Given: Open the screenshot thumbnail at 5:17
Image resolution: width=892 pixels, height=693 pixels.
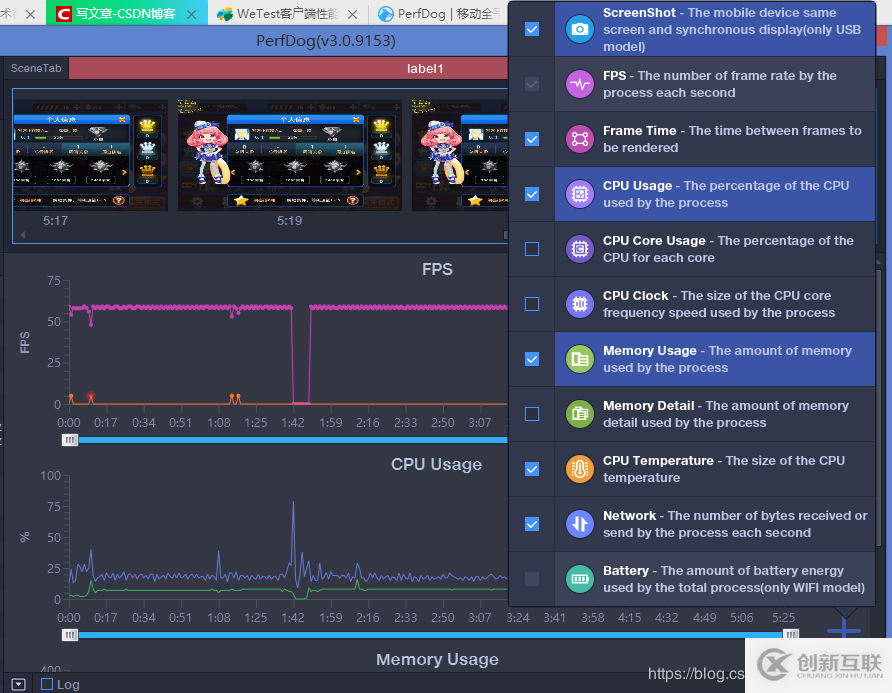Looking at the screenshot, I should [x=90, y=155].
